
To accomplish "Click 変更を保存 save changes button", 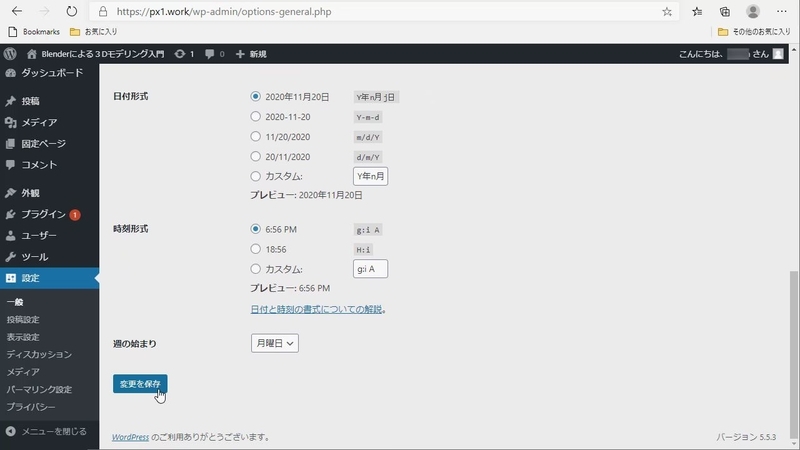I will pos(140,384).
